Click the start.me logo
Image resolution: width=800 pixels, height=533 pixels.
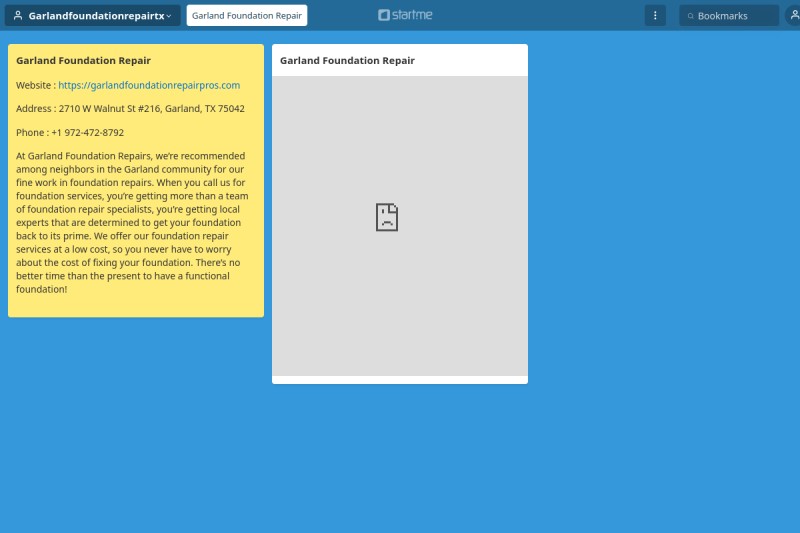405,15
